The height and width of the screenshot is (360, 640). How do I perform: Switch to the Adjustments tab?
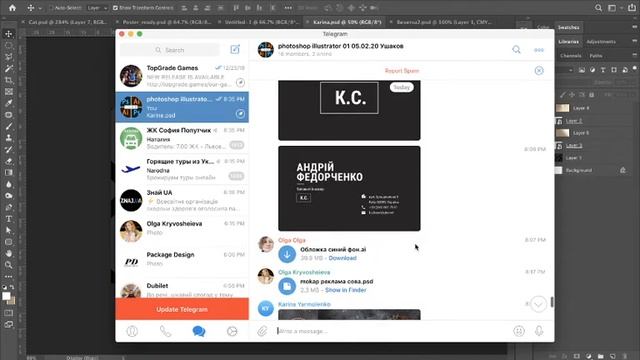[x=601, y=42]
